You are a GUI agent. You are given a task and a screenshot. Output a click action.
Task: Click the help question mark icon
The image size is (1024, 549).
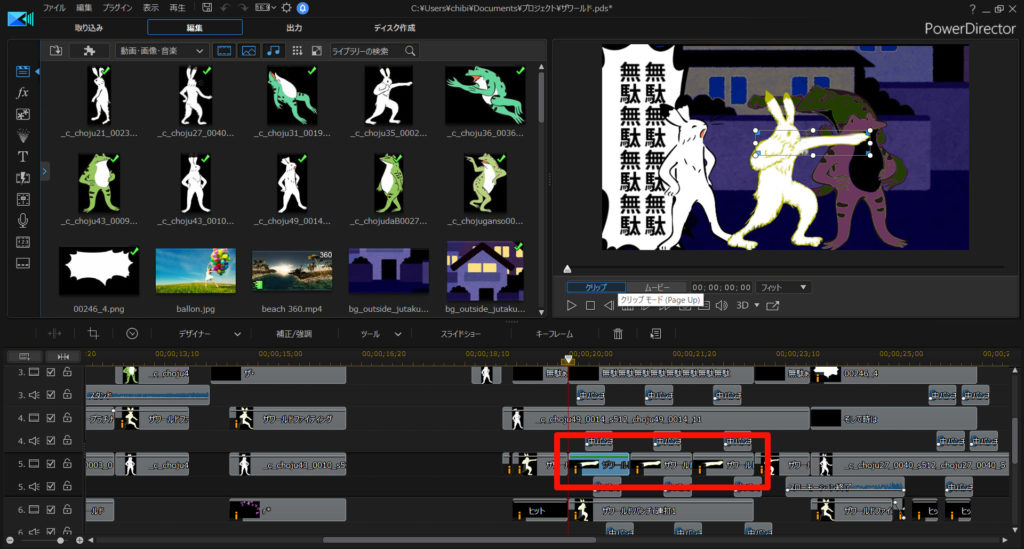pos(972,8)
